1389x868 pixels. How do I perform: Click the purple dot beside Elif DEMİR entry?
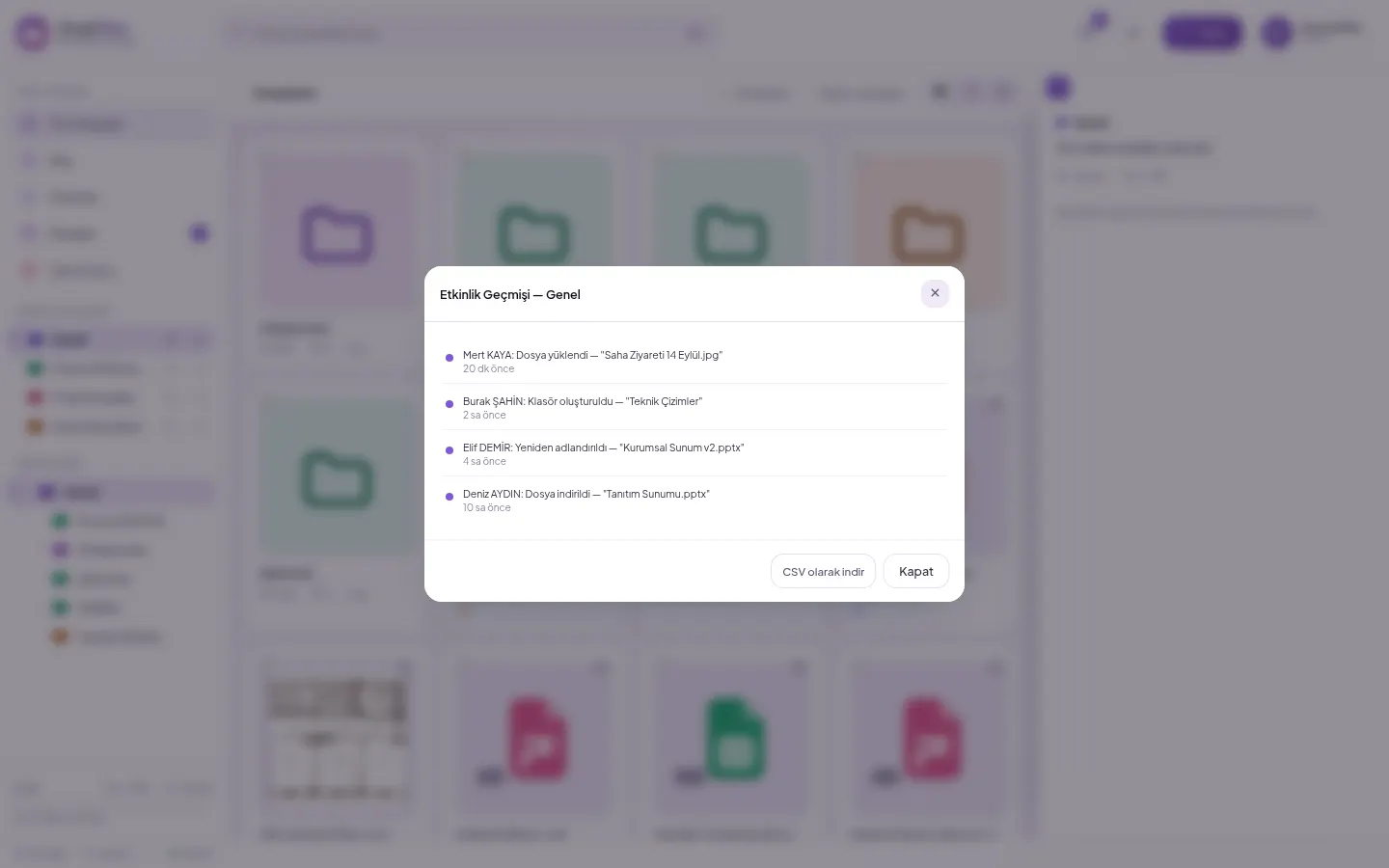tap(449, 450)
